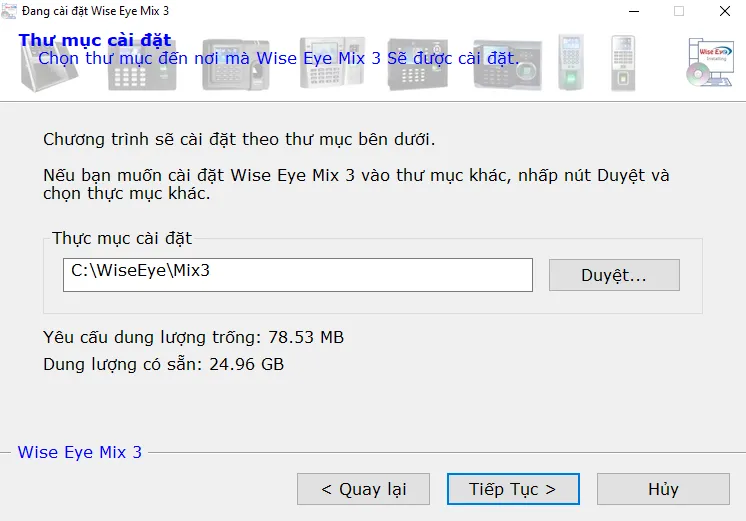The height and width of the screenshot is (521, 746).
Task: Minimize the Wise Eye Mix 3 installer window
Action: 633,11
